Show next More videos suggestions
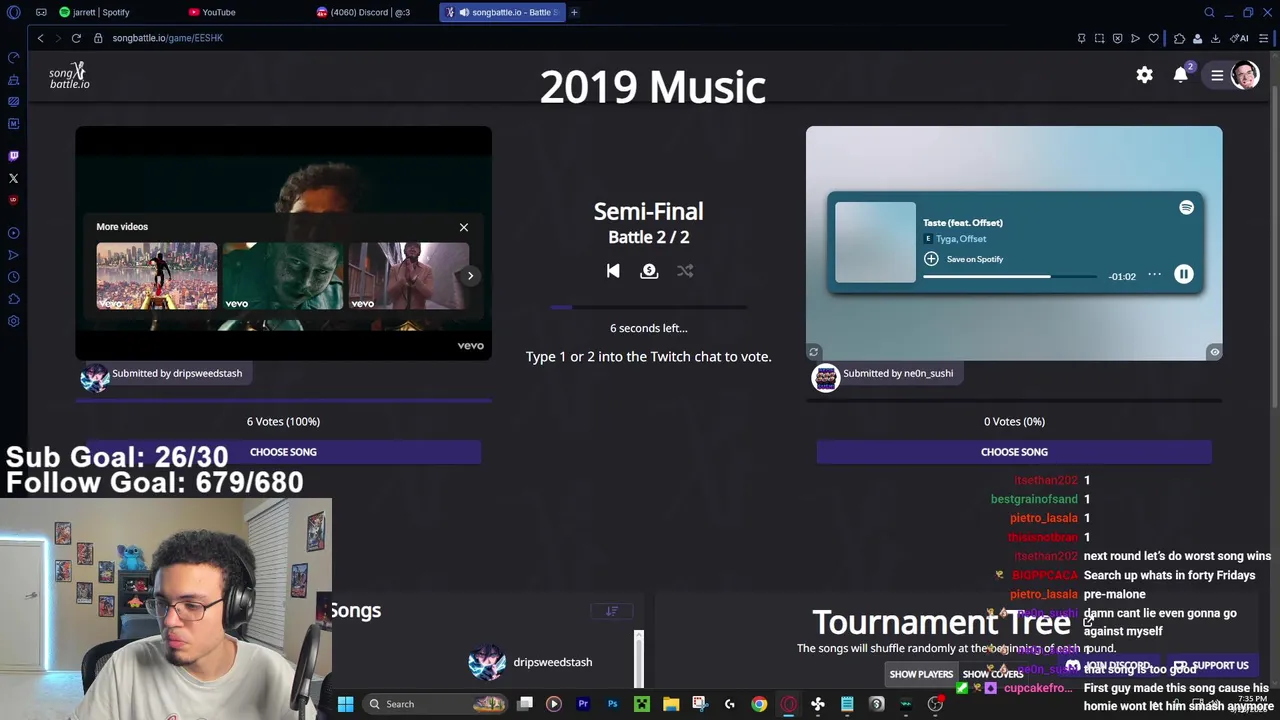This screenshot has height=720, width=1280. pos(470,276)
